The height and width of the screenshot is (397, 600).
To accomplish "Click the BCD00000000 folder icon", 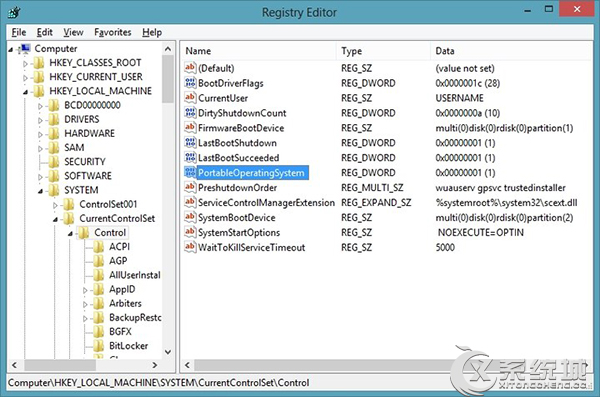I will [x=54, y=105].
